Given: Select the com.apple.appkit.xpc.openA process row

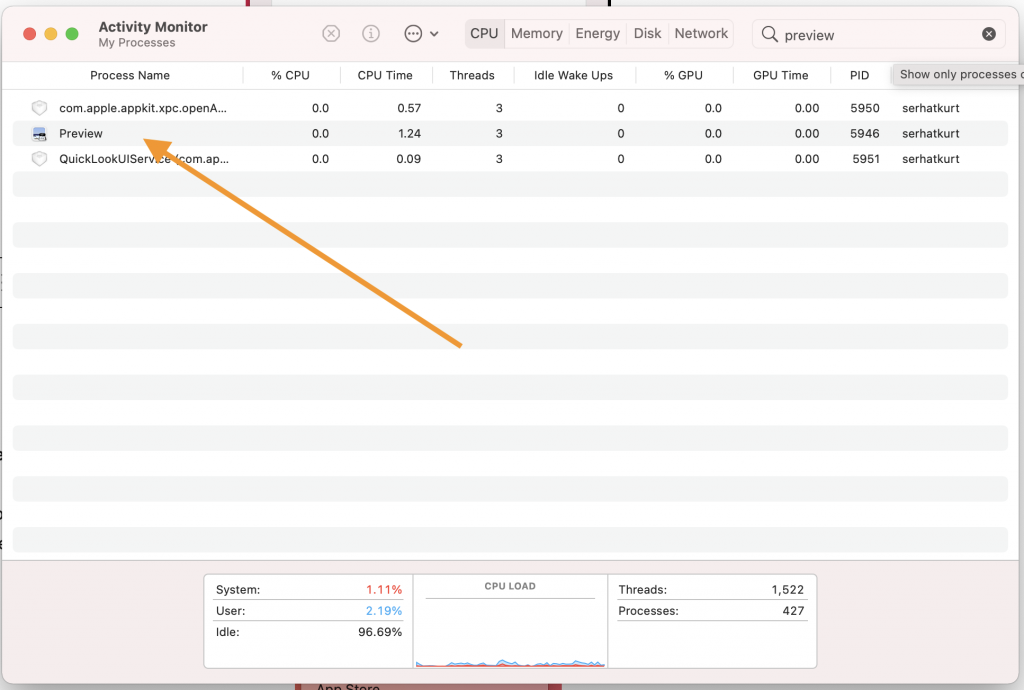Looking at the screenshot, I should tap(510, 108).
